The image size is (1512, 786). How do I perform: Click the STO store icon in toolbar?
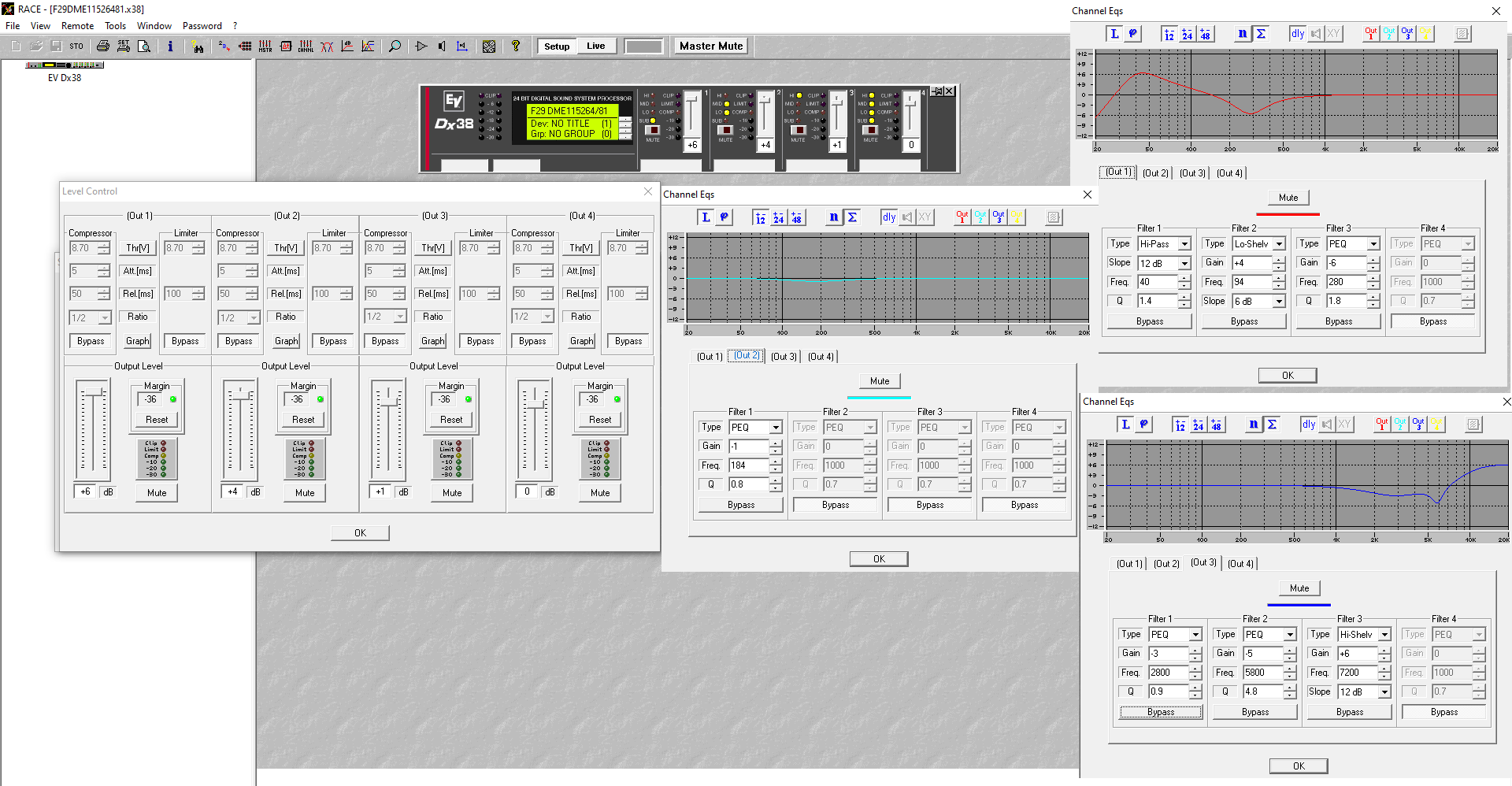(x=76, y=46)
